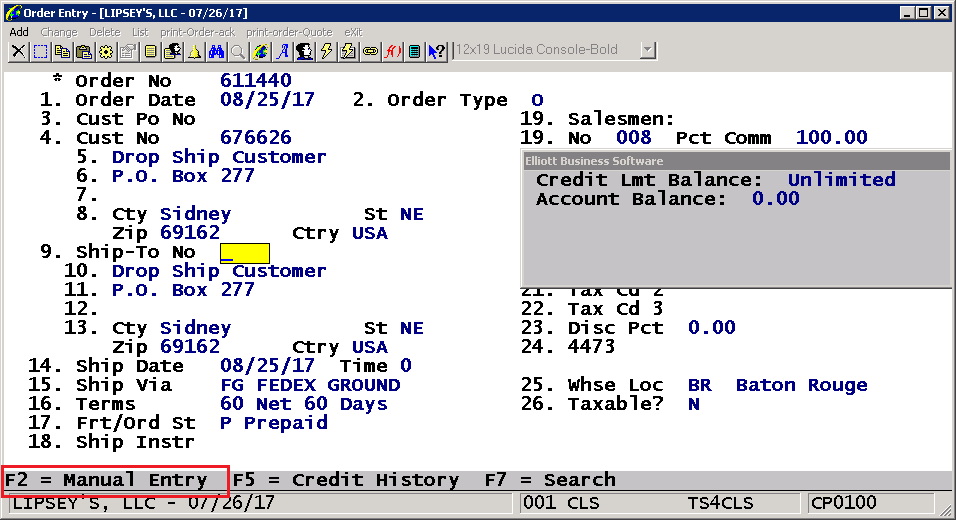Click F7 = Search option
Viewport: 956px width, 520px height.
tap(550, 480)
